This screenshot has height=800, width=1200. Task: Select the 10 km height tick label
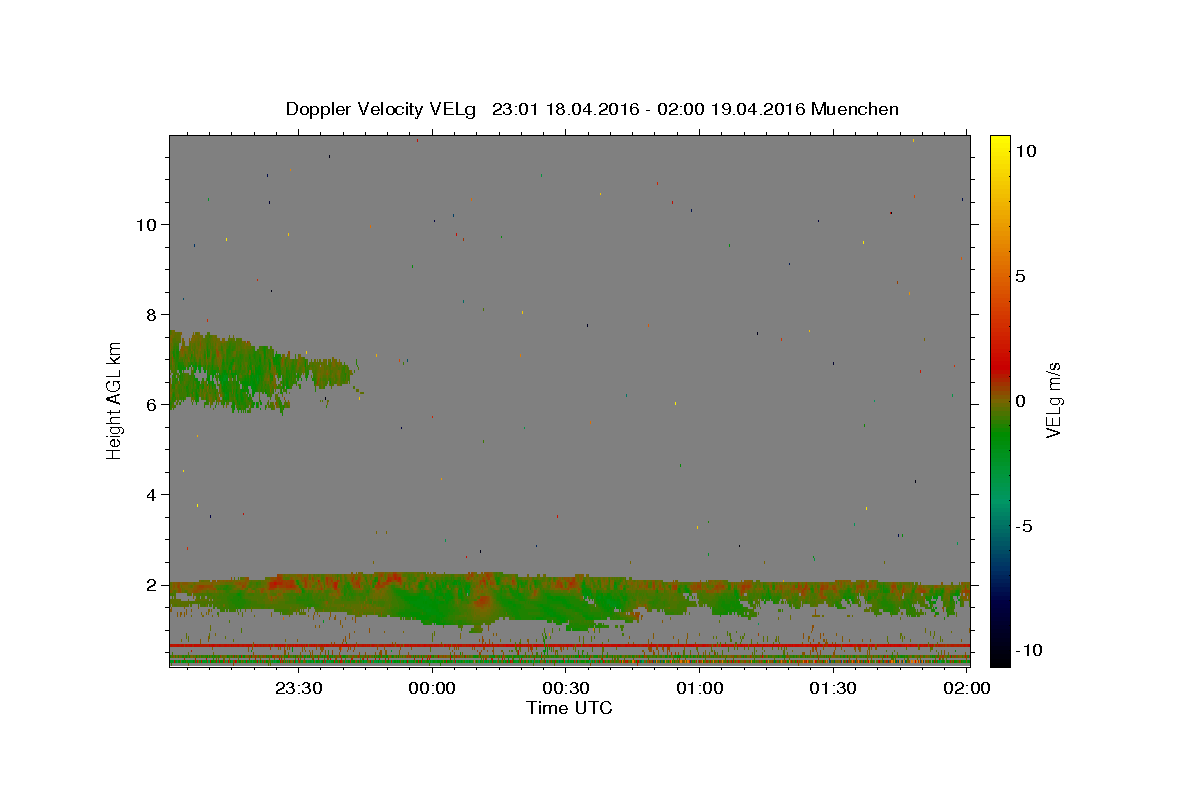(146, 224)
